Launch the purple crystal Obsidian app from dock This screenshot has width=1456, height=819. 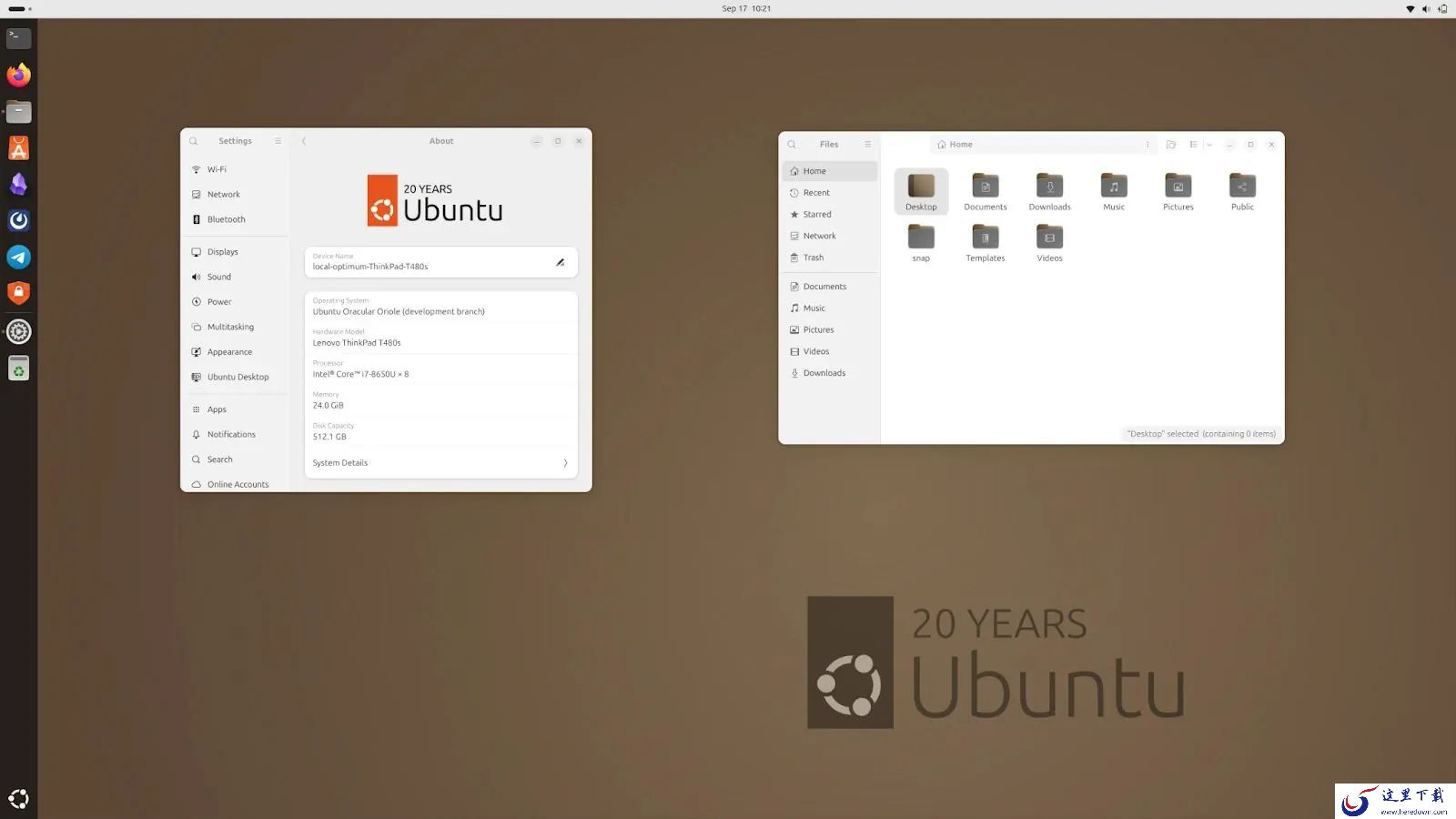point(18,184)
